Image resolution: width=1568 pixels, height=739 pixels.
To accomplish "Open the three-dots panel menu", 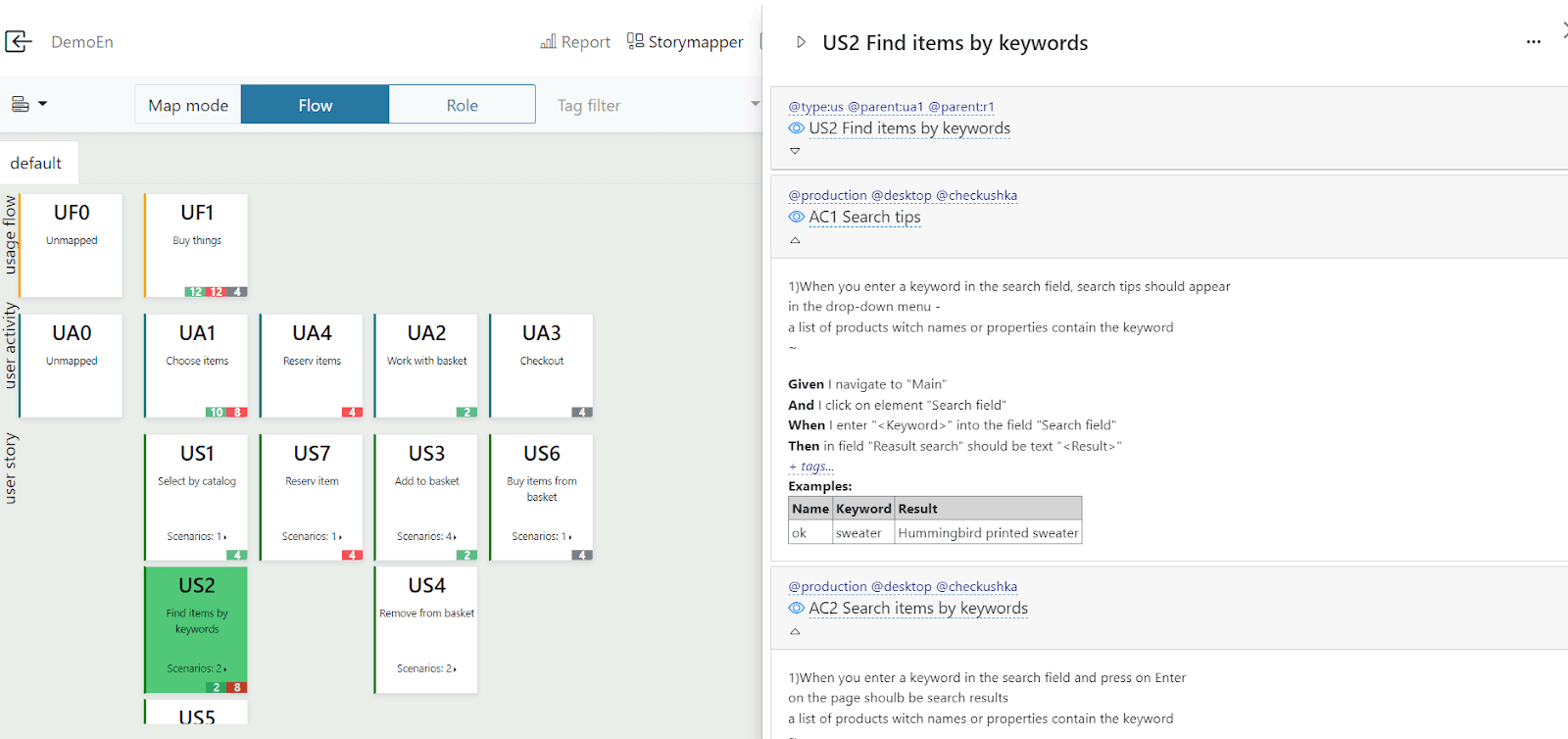I will (x=1534, y=42).
